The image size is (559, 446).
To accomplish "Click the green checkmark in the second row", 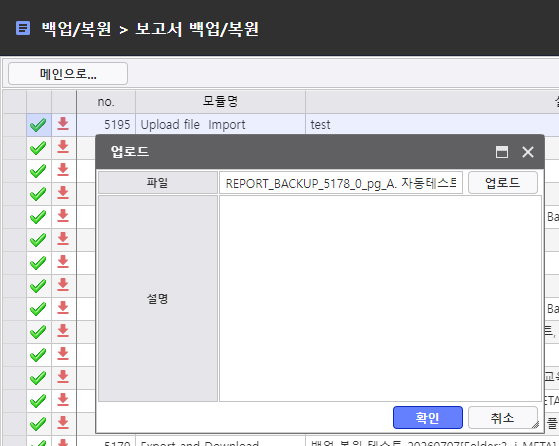I will pyautogui.click(x=38, y=148).
